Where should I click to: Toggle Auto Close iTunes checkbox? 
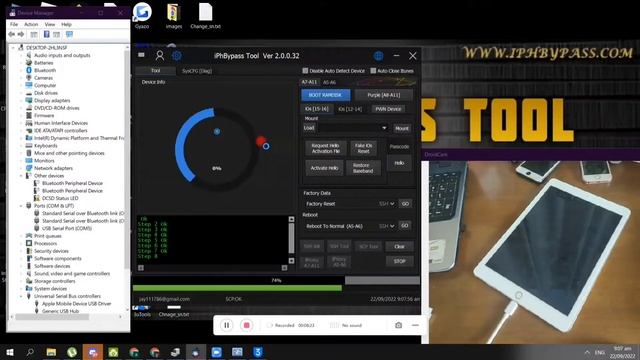pyautogui.click(x=373, y=71)
